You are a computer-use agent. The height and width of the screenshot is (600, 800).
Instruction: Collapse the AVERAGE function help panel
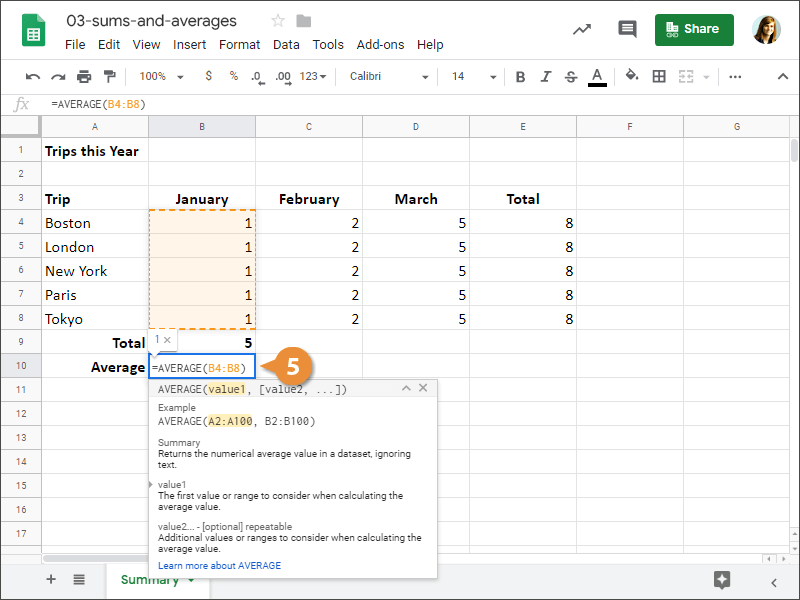tap(405, 388)
